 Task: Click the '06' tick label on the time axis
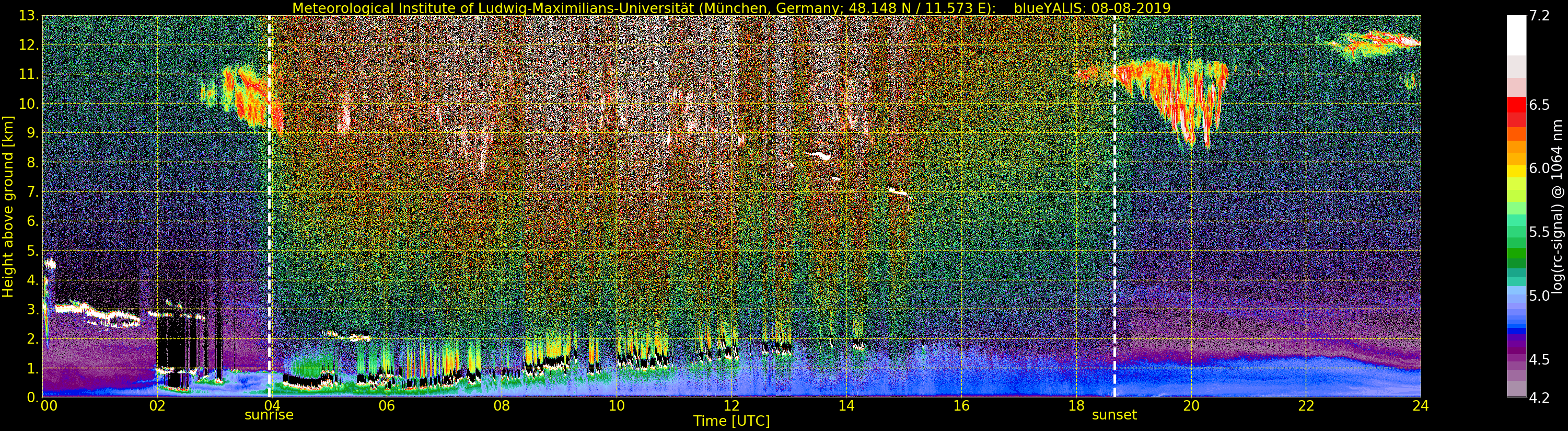[387, 405]
